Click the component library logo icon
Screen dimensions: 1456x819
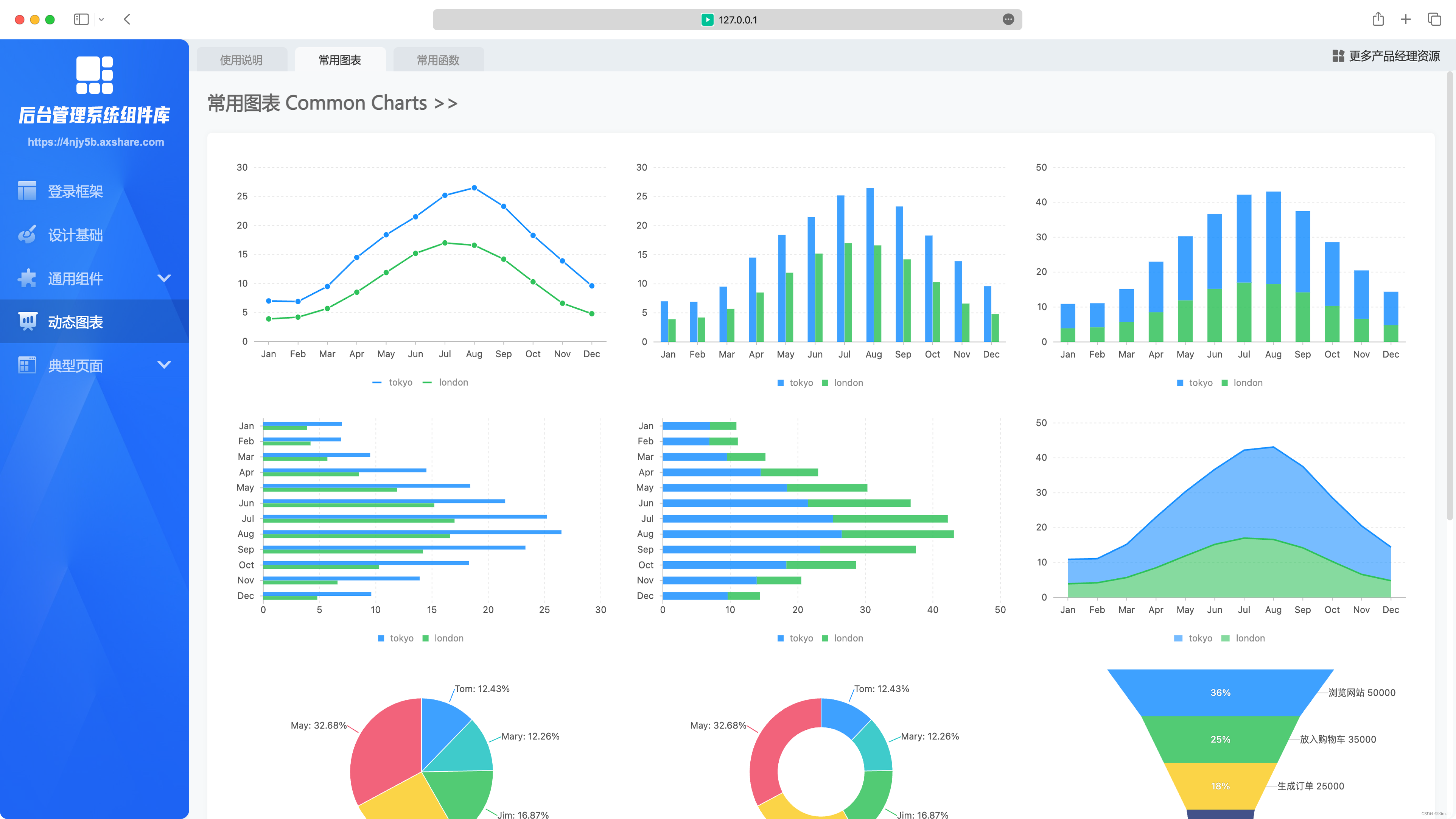tap(94, 75)
